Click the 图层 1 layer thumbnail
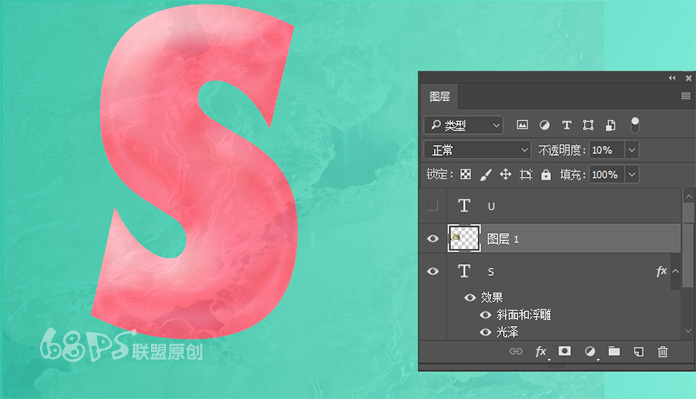Viewport: 696px width, 399px height. coord(464,238)
